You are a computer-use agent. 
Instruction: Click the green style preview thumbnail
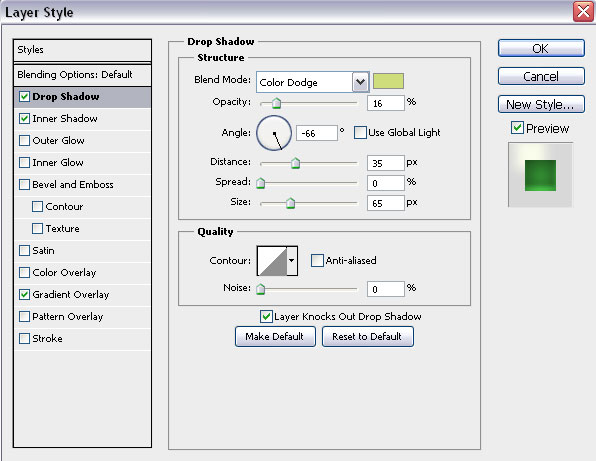coord(540,175)
